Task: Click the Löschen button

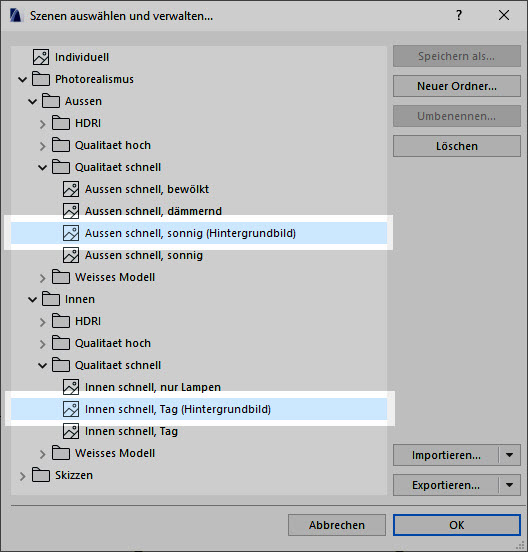Action: click(x=457, y=146)
